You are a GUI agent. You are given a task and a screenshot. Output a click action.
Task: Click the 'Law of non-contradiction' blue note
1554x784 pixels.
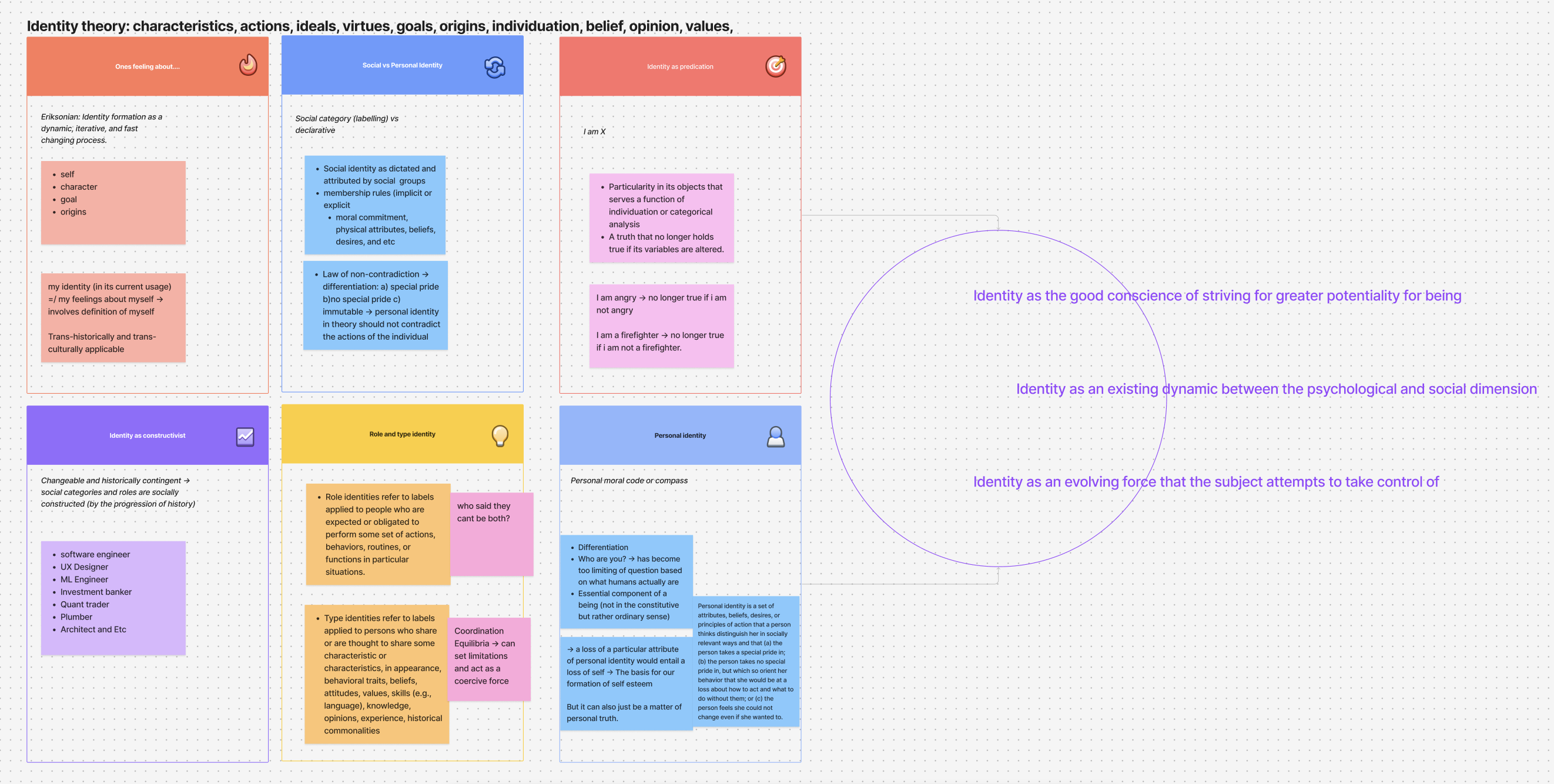[375, 306]
